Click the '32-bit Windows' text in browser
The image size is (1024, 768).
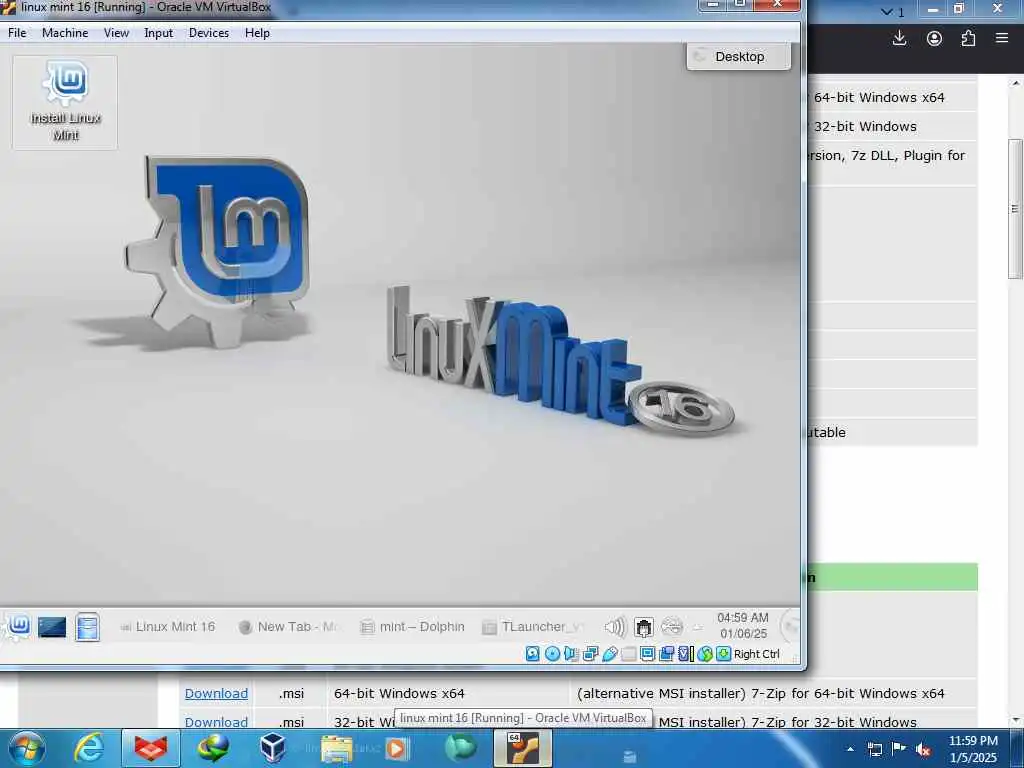(x=865, y=126)
